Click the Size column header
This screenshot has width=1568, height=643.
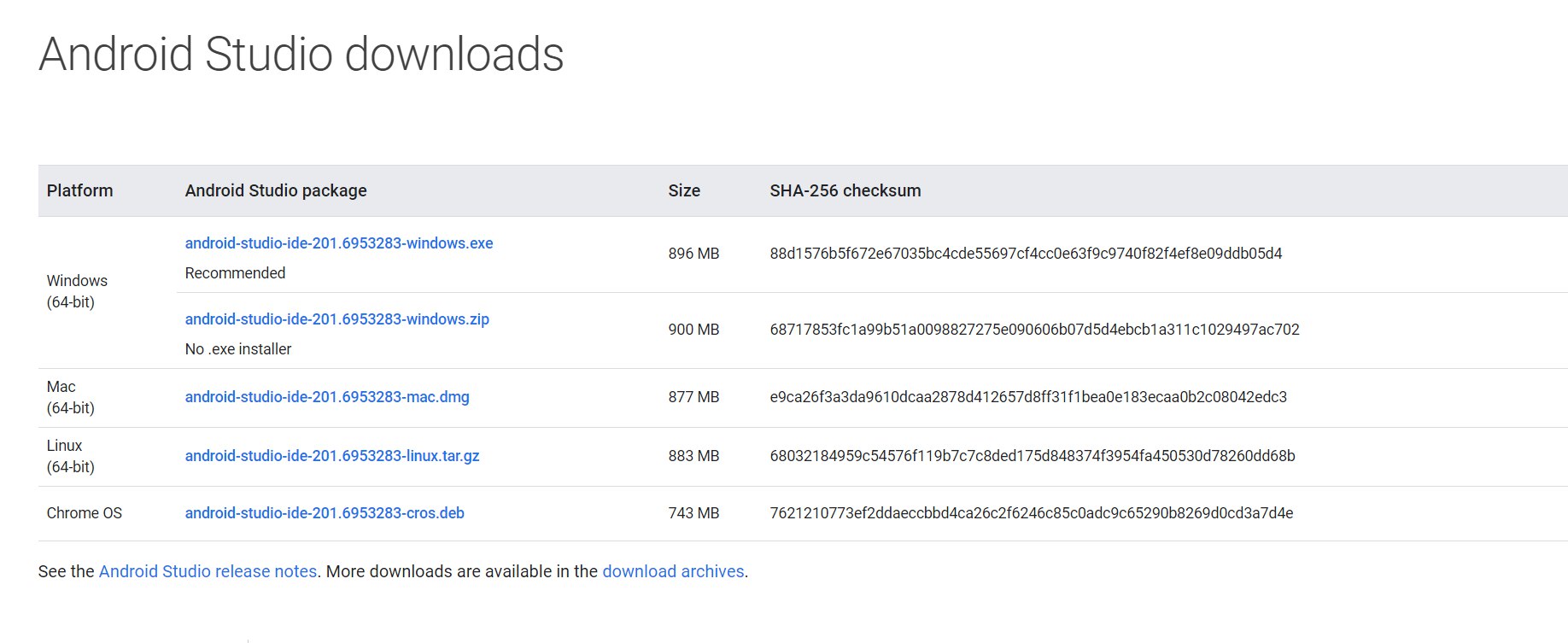click(684, 190)
